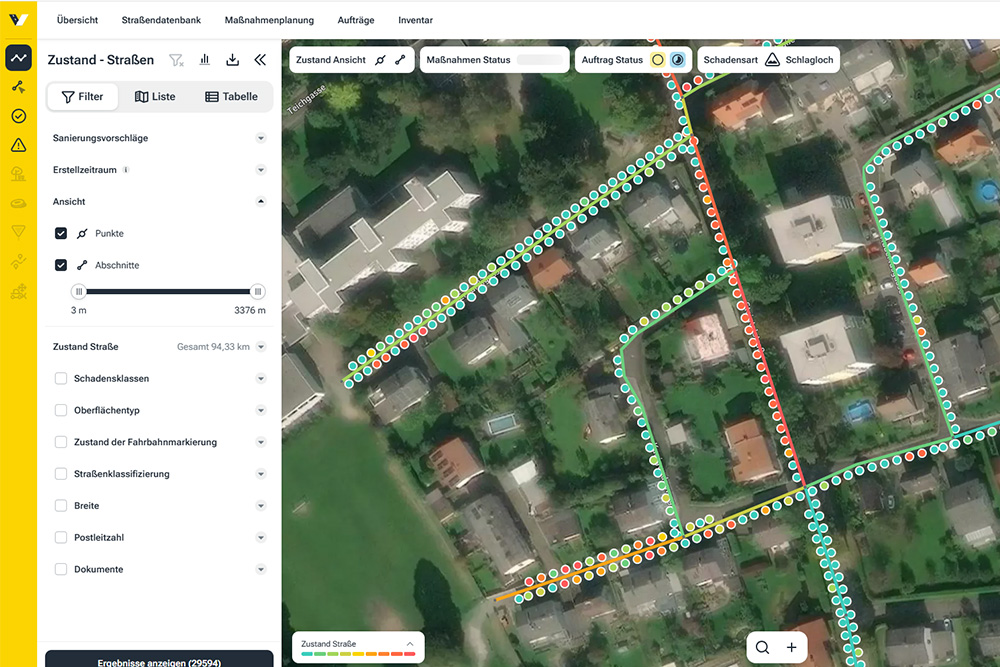Click the map search magnifier icon
1000x667 pixels.
click(762, 647)
